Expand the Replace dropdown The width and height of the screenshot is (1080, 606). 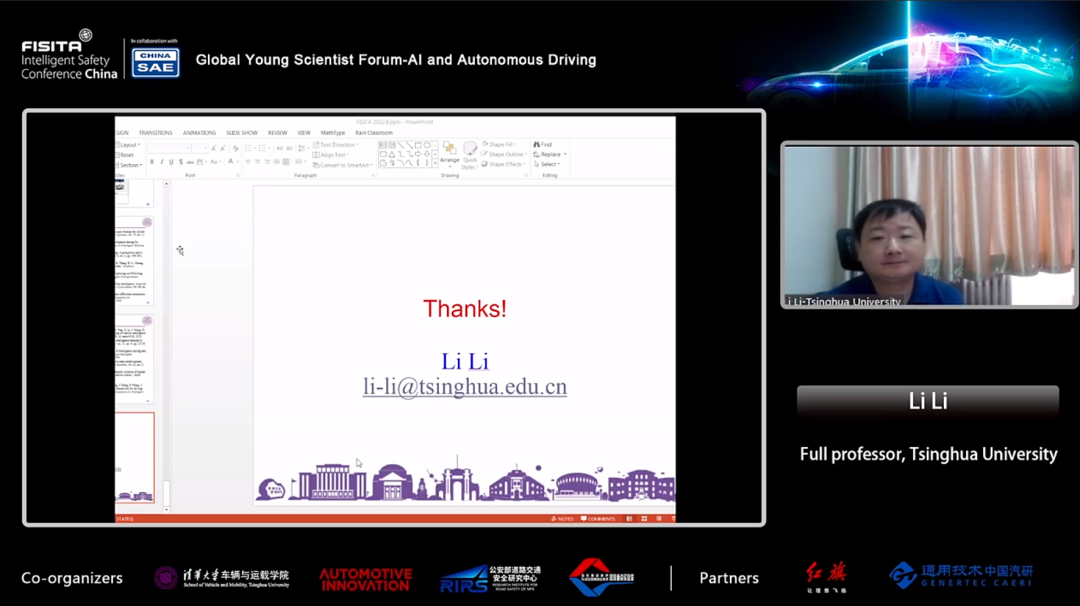pos(565,155)
